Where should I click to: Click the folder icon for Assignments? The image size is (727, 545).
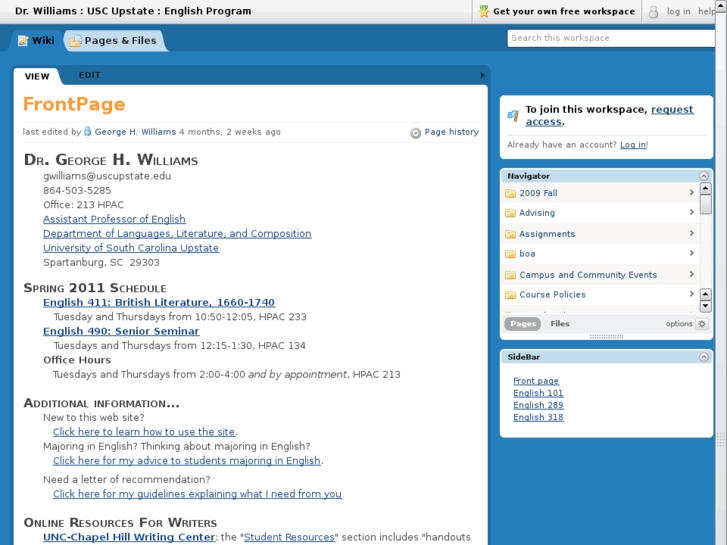(x=510, y=234)
